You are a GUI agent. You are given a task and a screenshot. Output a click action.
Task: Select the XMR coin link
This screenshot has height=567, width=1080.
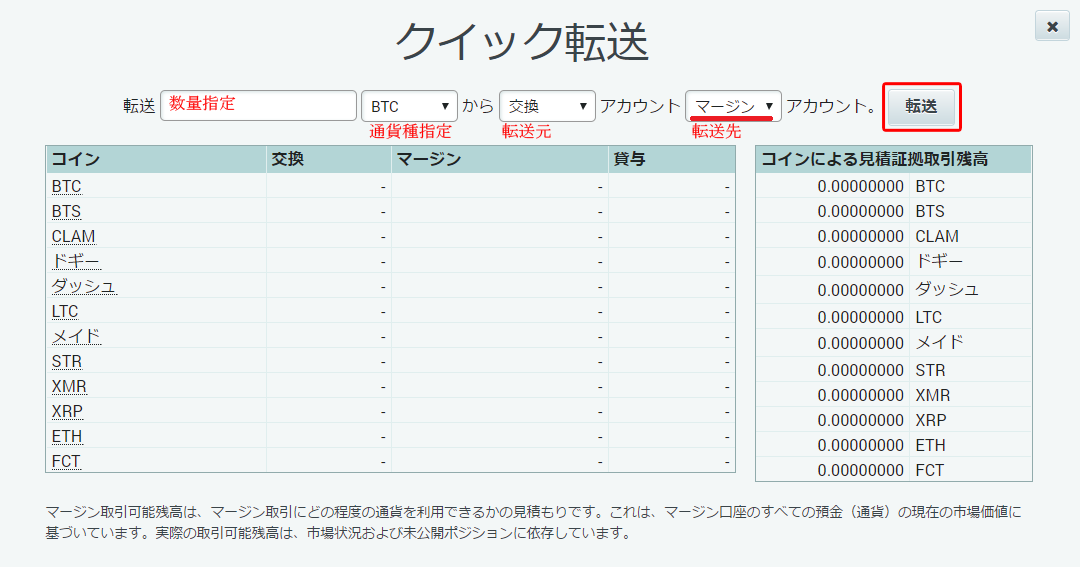[x=69, y=387]
